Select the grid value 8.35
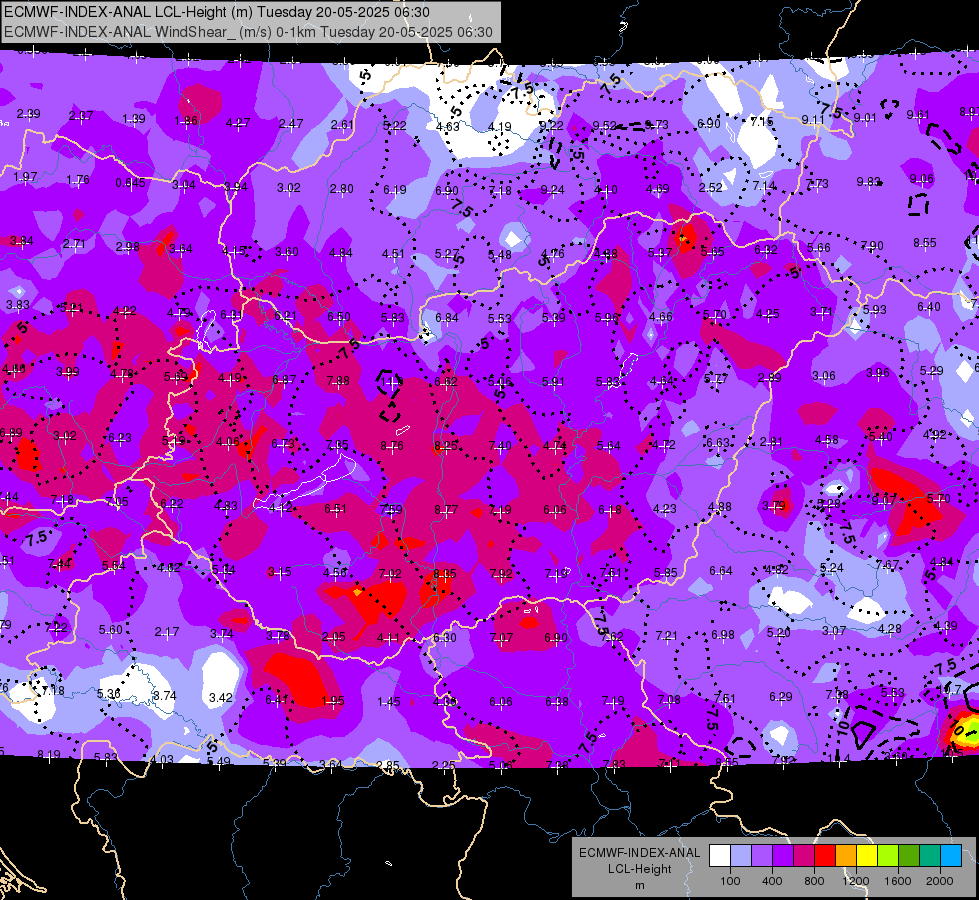The width and height of the screenshot is (979, 900). [445, 573]
